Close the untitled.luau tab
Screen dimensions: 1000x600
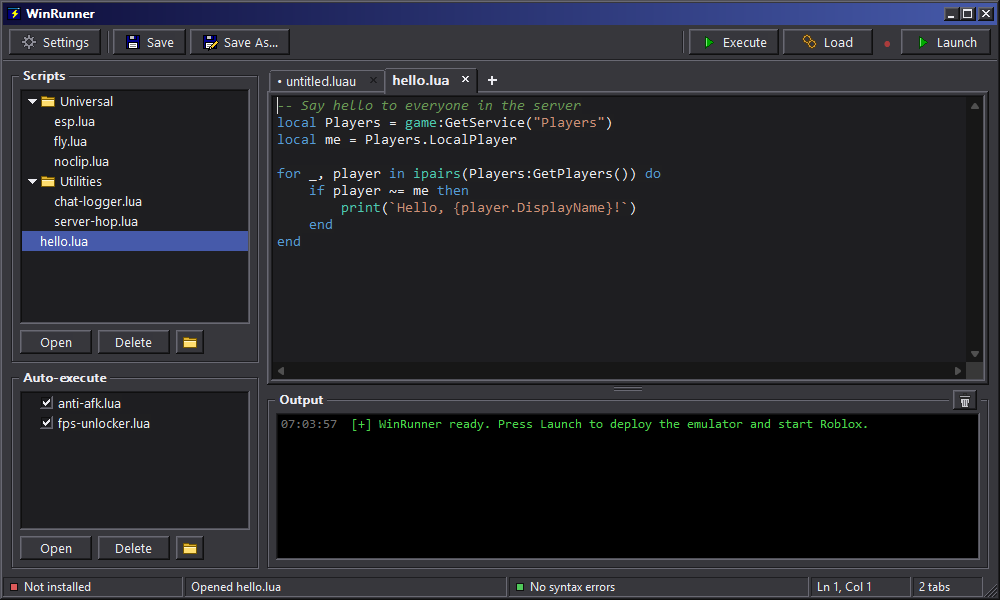(x=373, y=80)
